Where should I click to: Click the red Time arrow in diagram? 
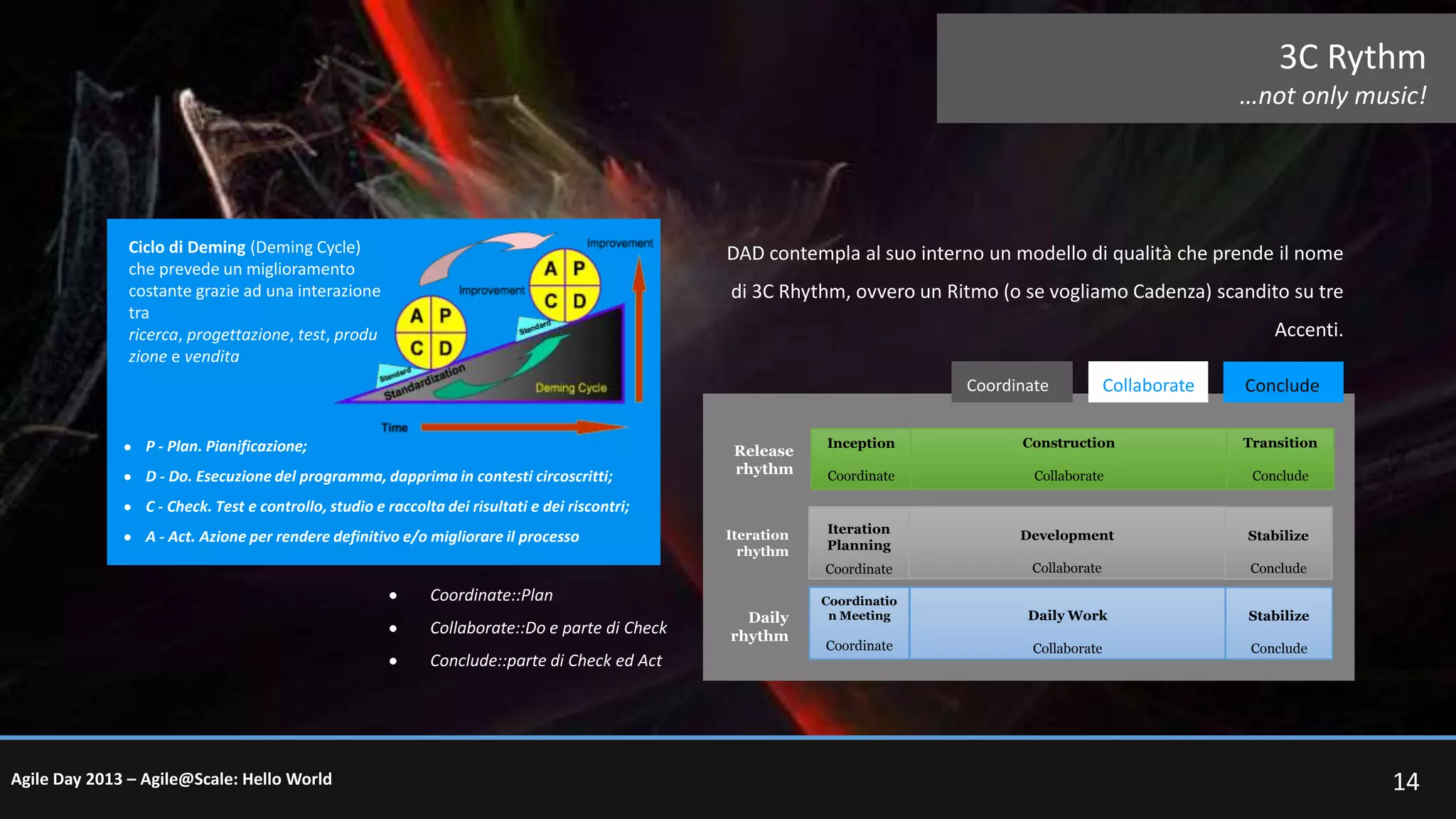[523, 427]
